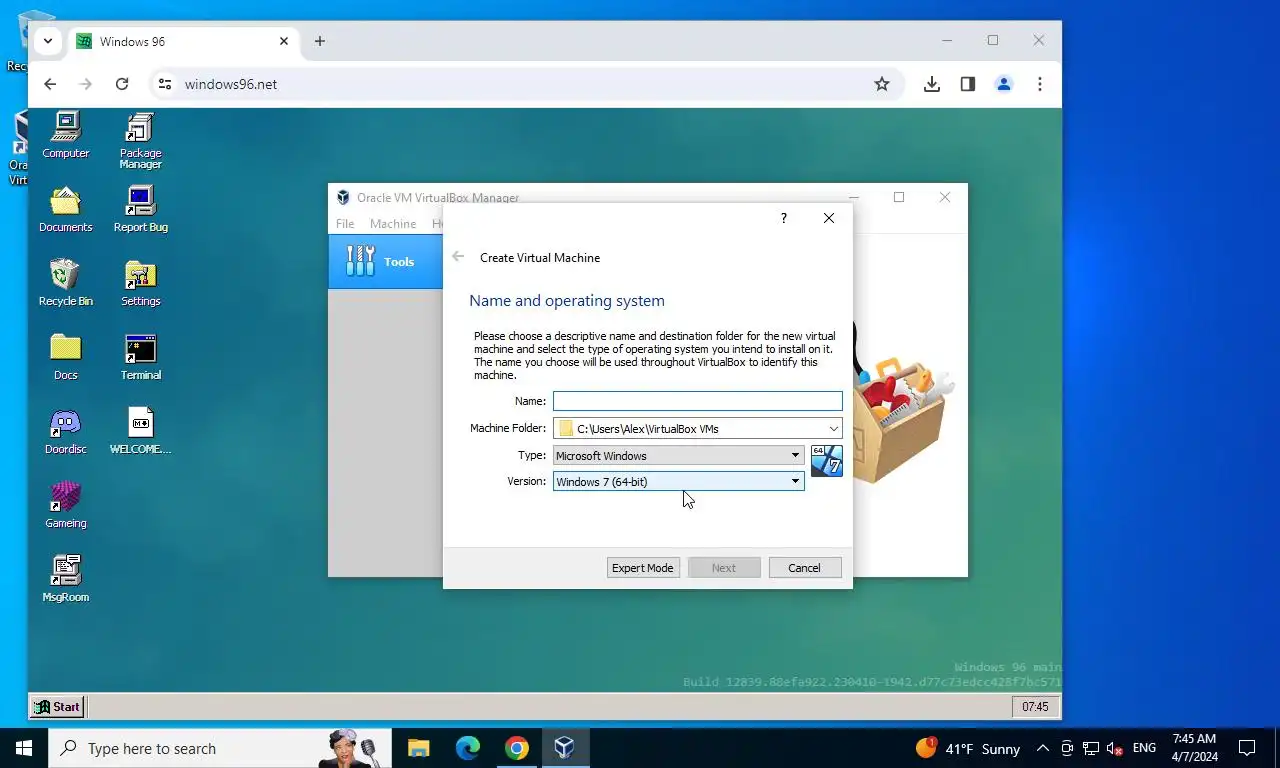Click the Tools icon in VirtualBox Manager
The height and width of the screenshot is (768, 1280).
click(360, 261)
